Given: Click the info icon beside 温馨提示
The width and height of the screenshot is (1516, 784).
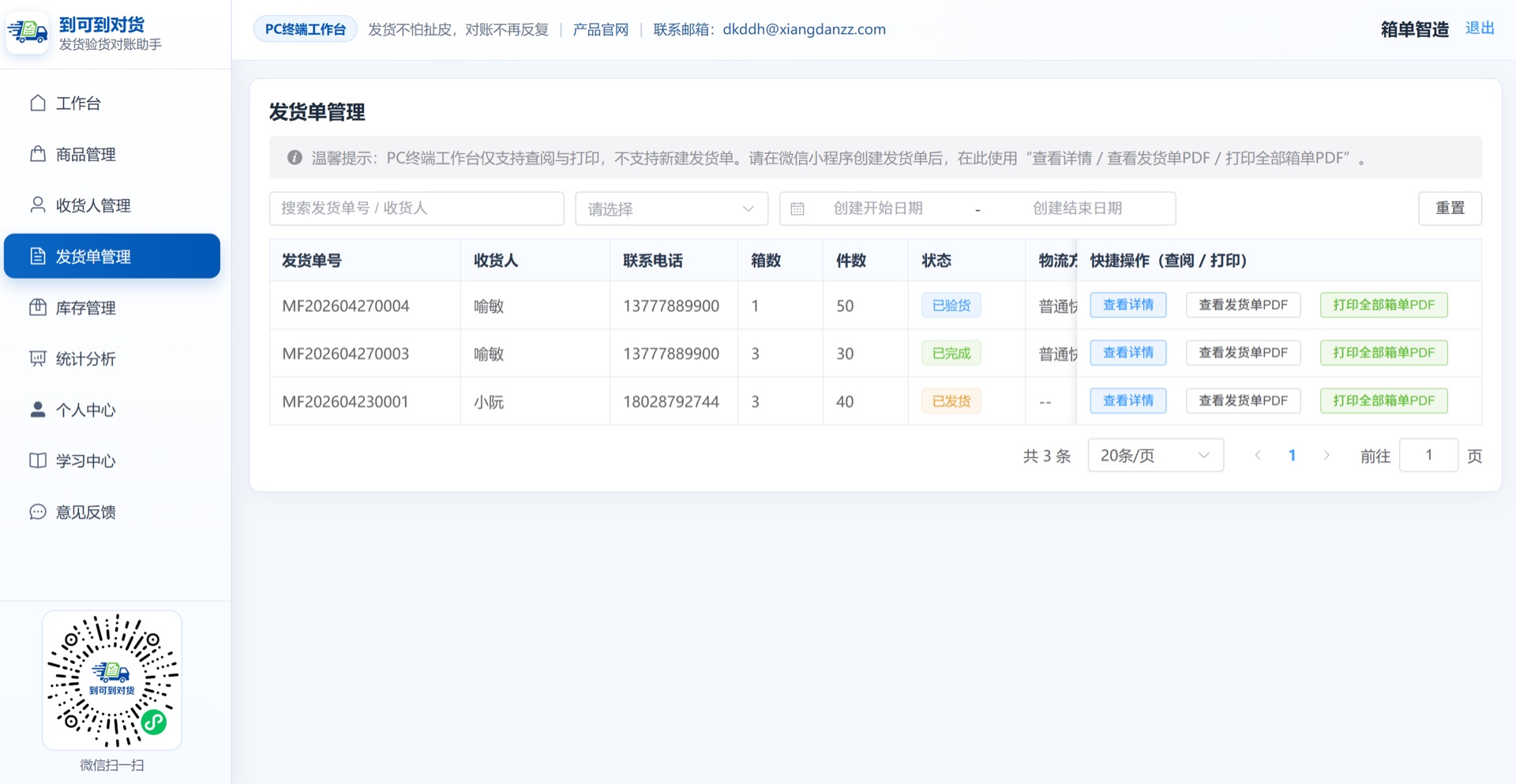Looking at the screenshot, I should [x=295, y=157].
